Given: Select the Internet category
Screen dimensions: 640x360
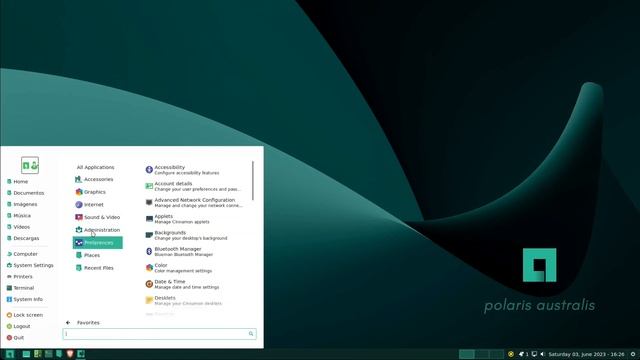Looking at the screenshot, I should click(89, 204).
